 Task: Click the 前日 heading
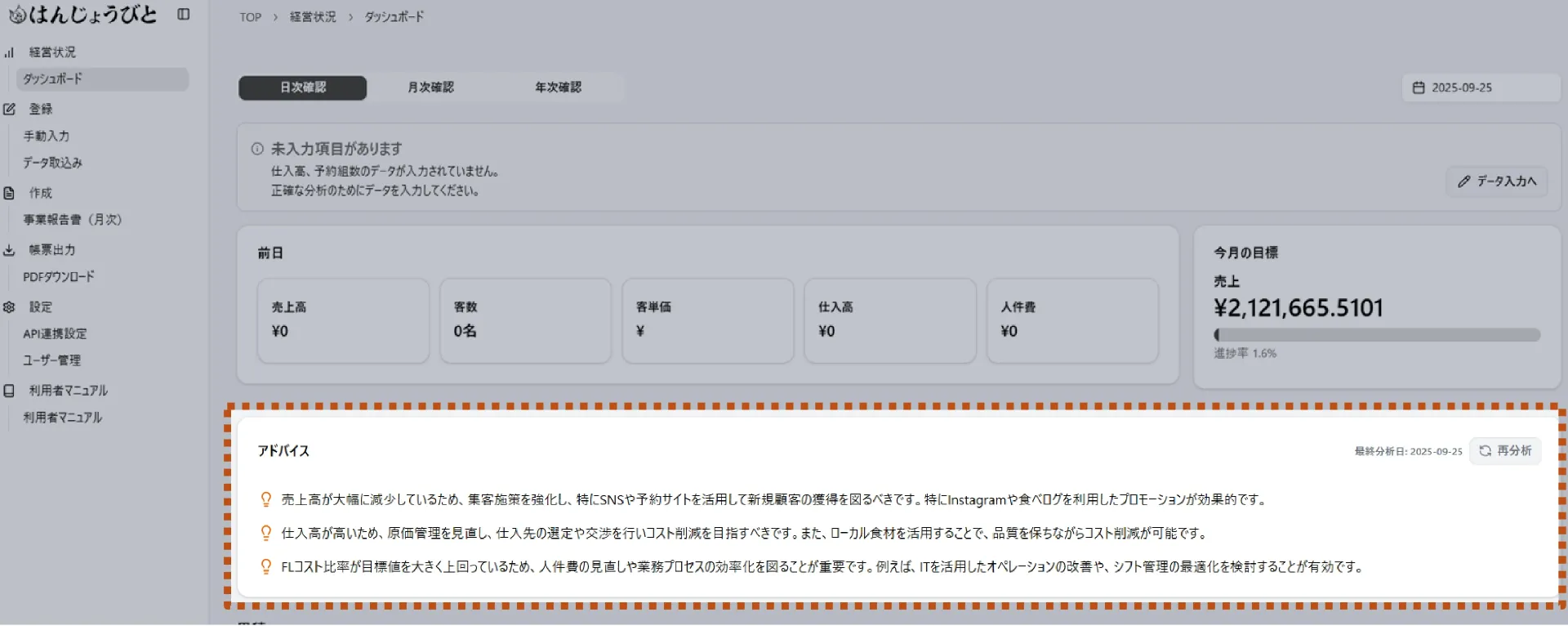click(270, 253)
